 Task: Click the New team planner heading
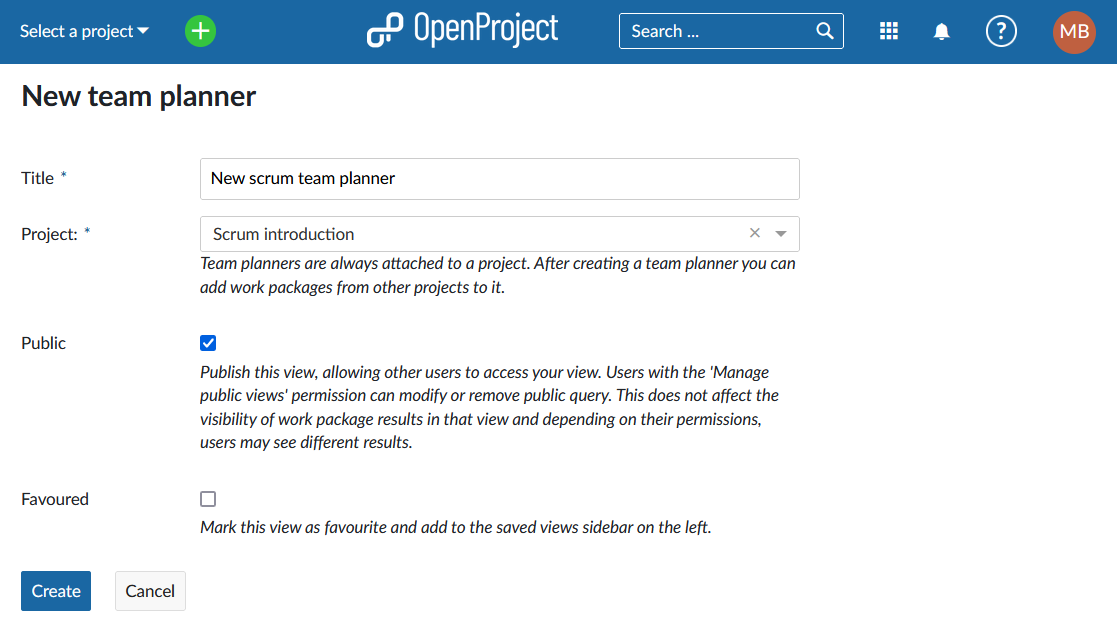(139, 96)
